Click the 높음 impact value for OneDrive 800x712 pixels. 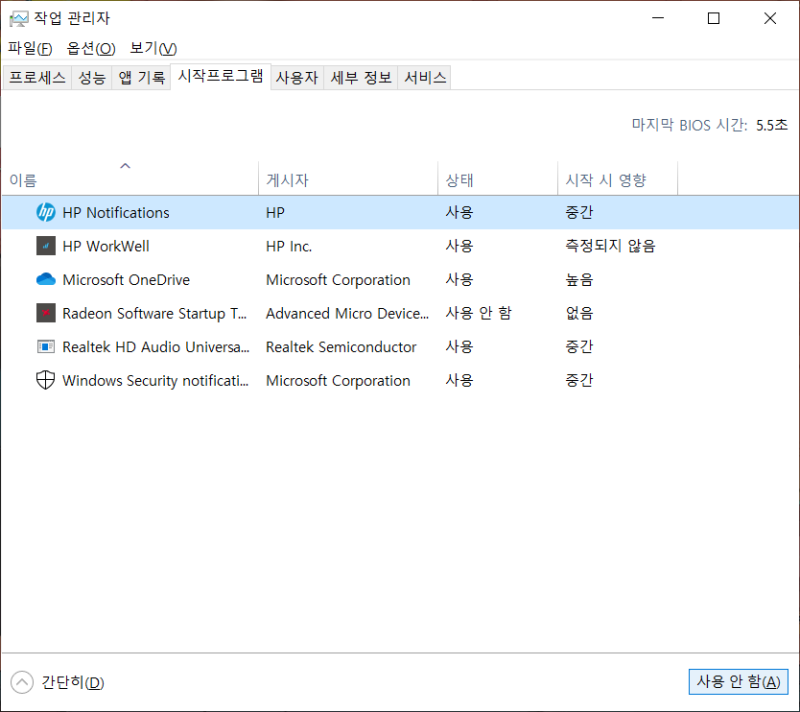tap(579, 279)
